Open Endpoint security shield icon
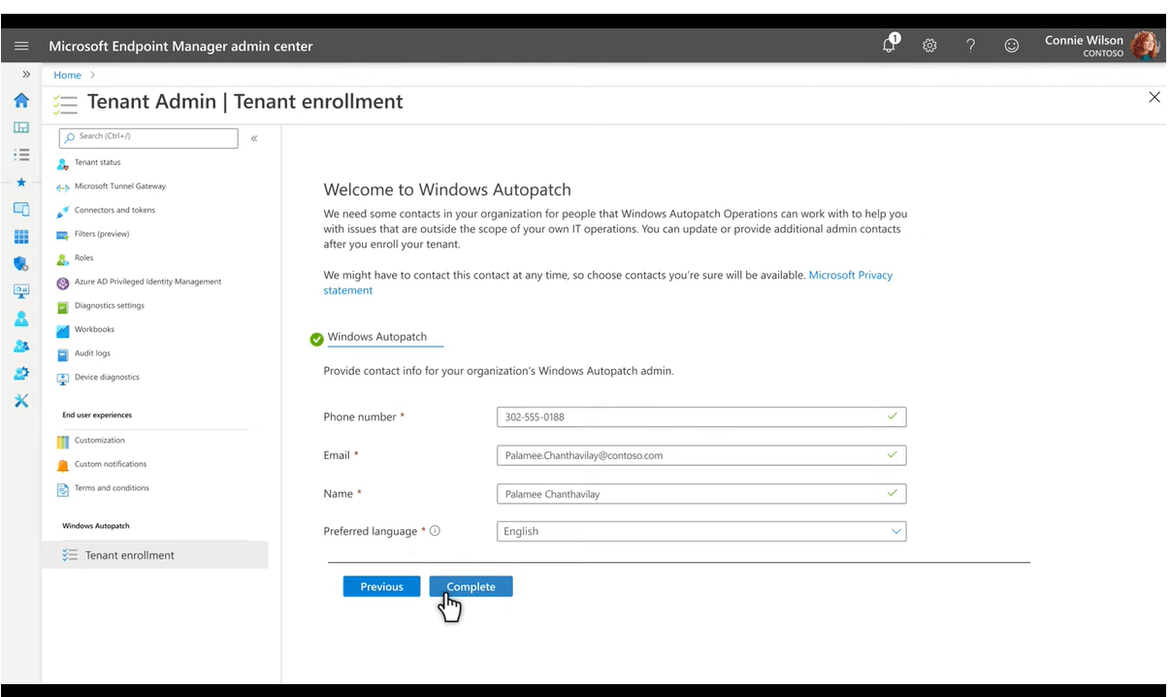1170x697 pixels. (22, 263)
